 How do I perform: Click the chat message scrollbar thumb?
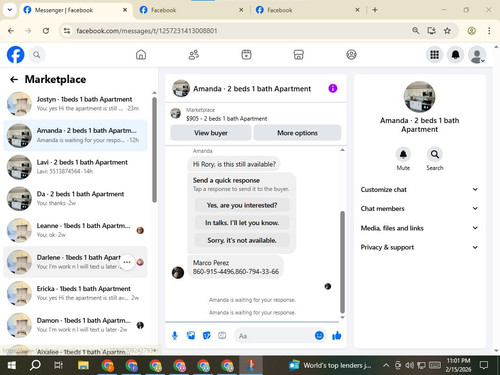[x=342, y=262]
